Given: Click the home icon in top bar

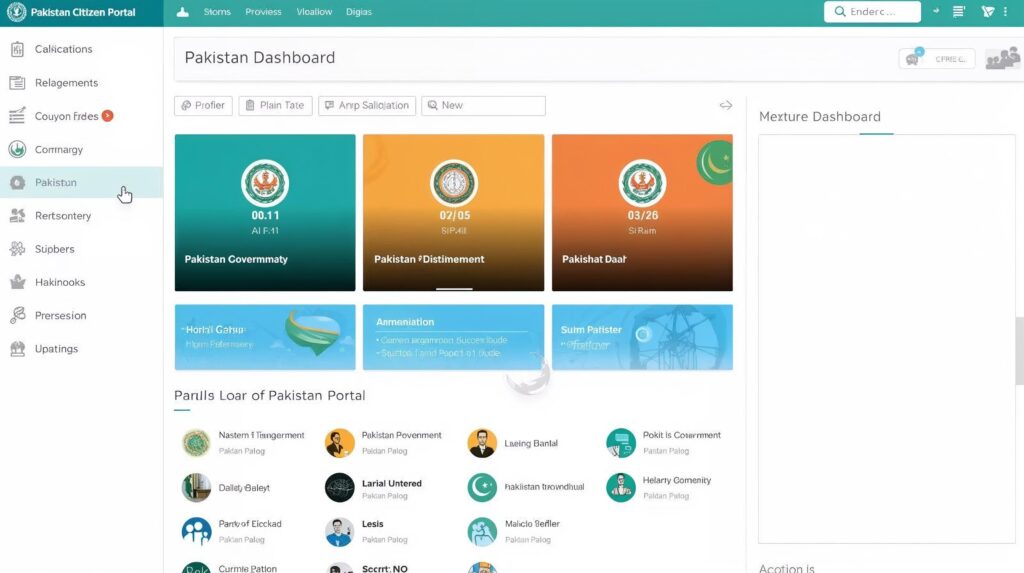Looking at the screenshot, I should coord(183,12).
